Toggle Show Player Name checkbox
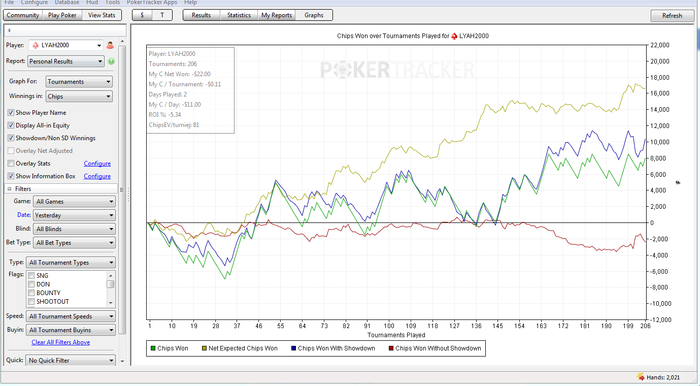 click(x=11, y=113)
